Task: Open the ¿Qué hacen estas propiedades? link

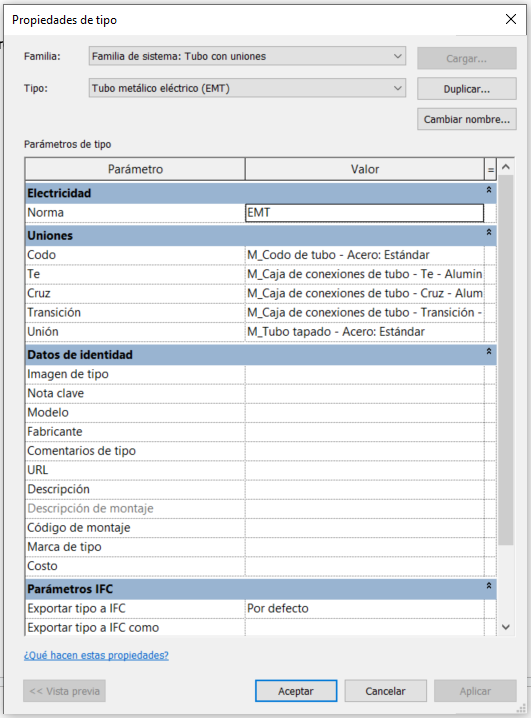Action: [x=96, y=655]
